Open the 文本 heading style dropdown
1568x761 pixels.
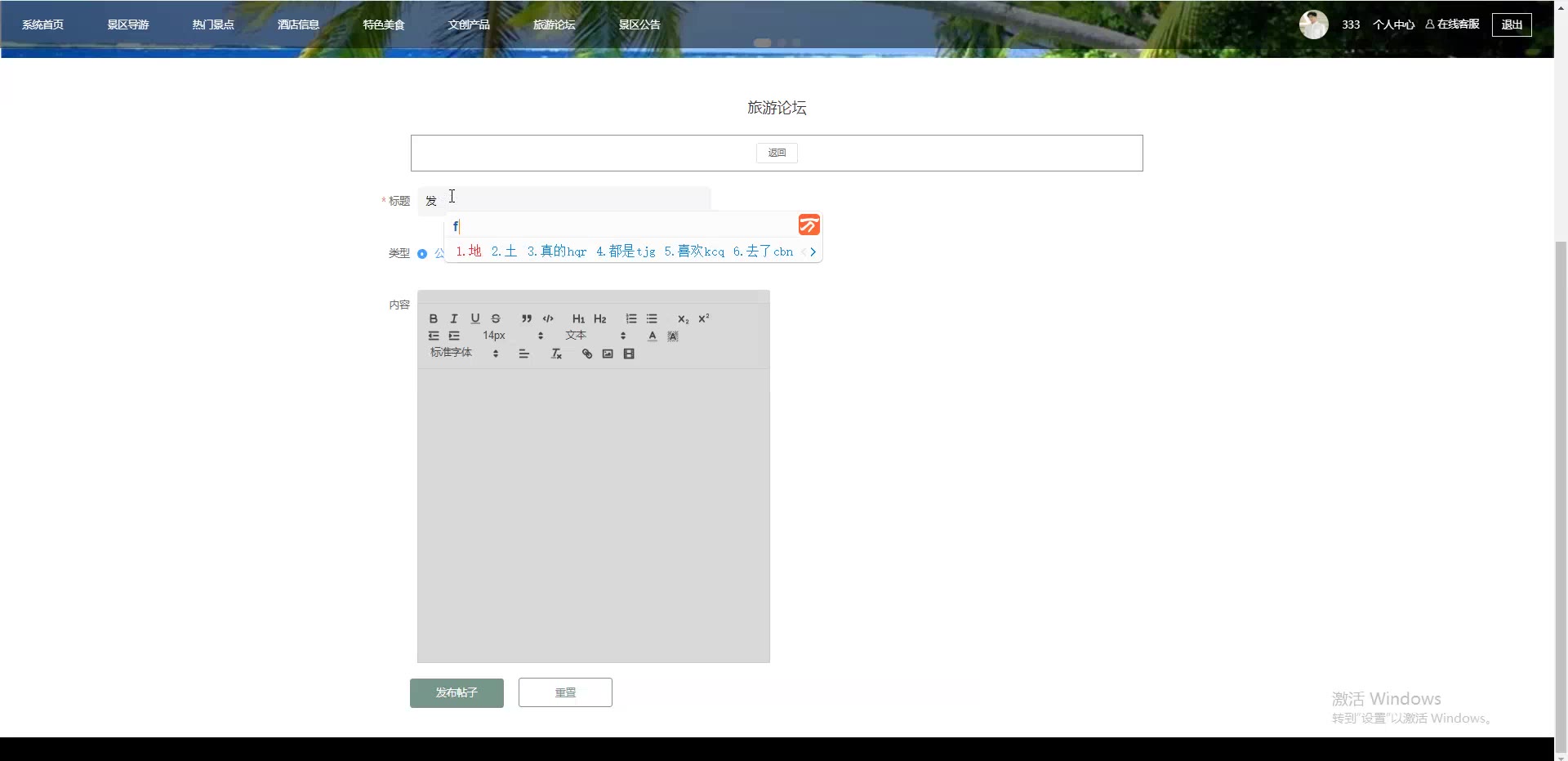(x=595, y=336)
